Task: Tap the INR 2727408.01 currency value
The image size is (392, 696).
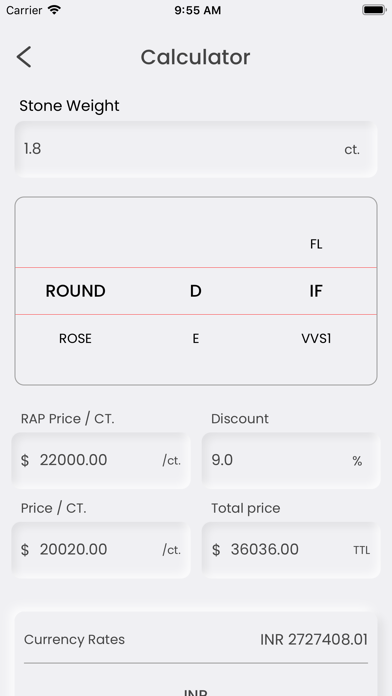Action: (x=314, y=640)
